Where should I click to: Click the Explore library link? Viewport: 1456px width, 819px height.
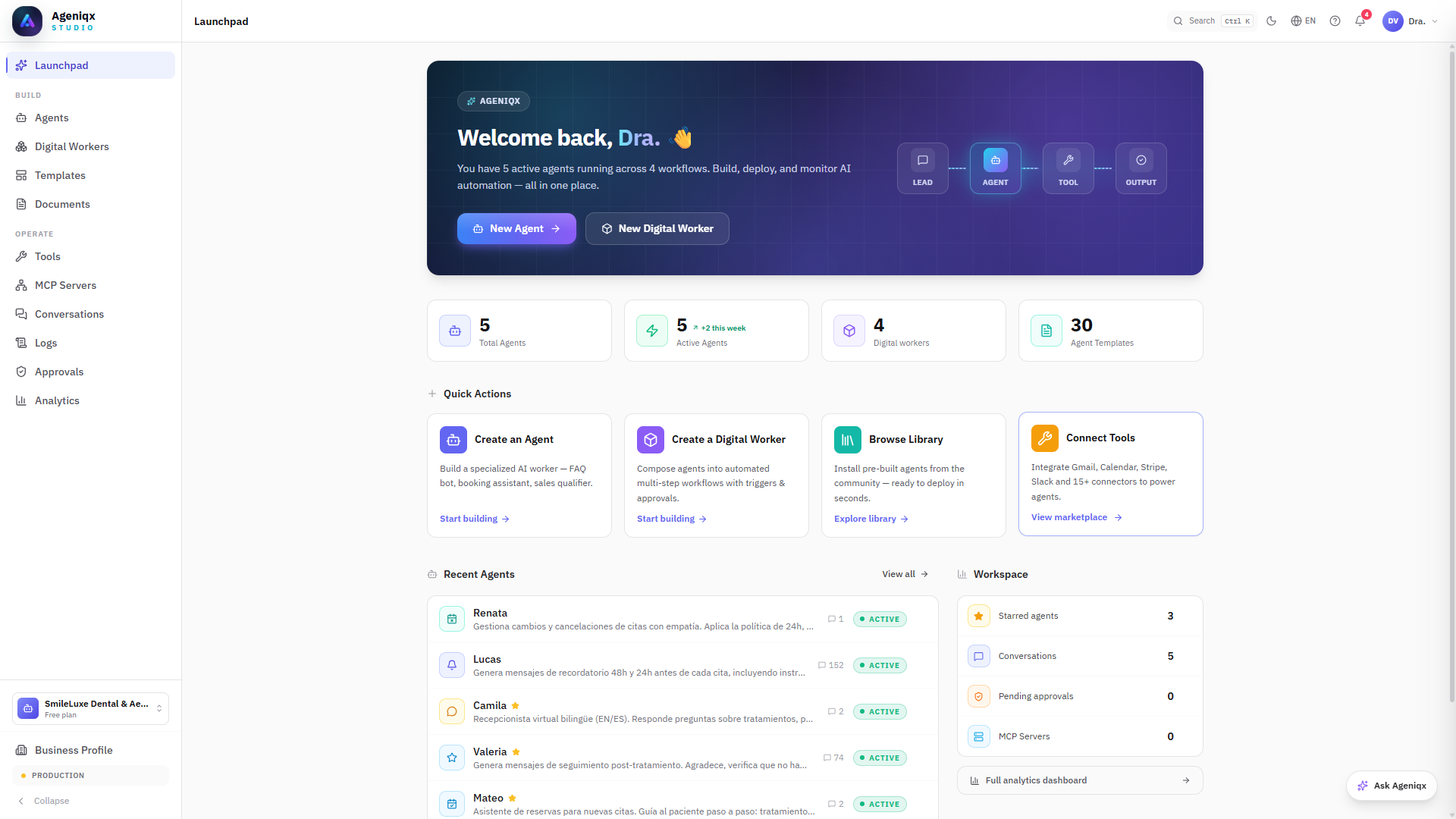pos(871,519)
